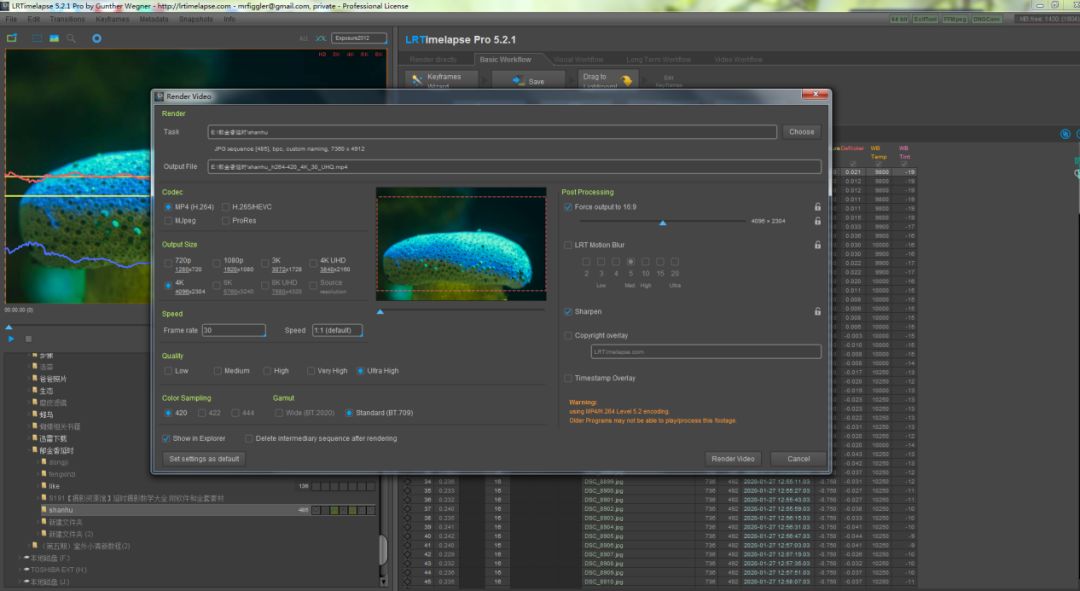
Task: Pick the 1080p output size
Action: pyautogui.click(x=216, y=263)
